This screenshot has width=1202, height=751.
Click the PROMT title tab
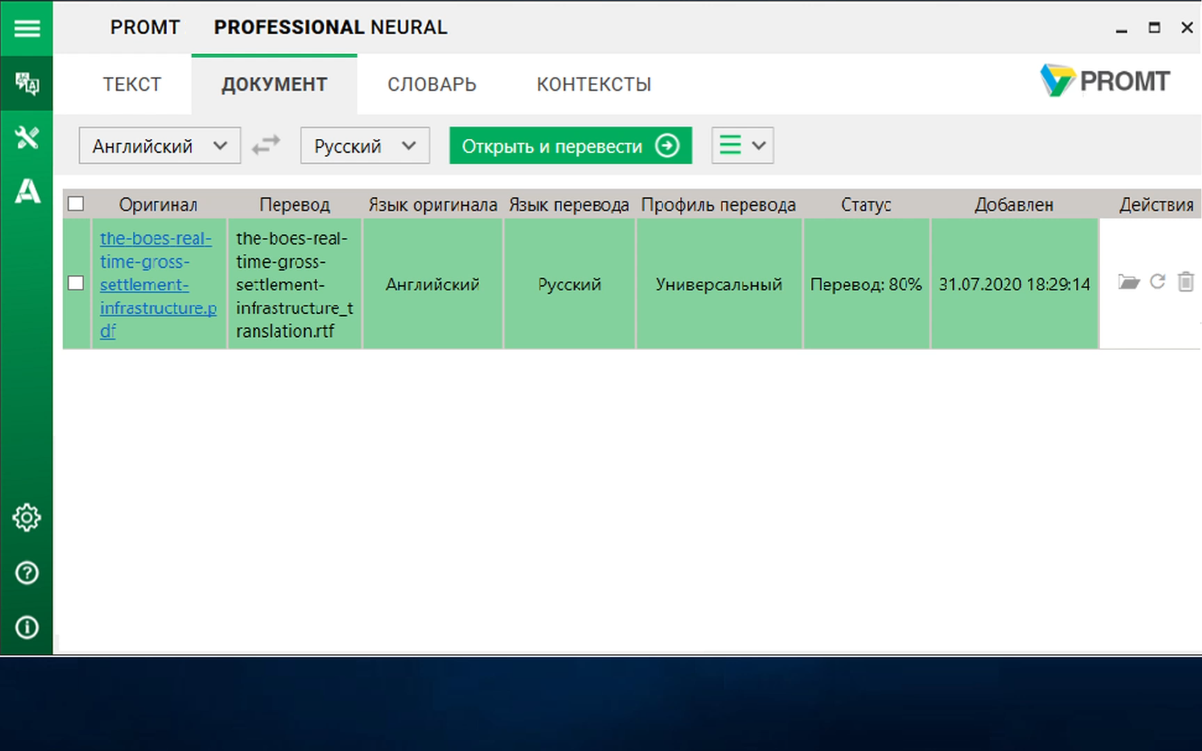tap(145, 28)
